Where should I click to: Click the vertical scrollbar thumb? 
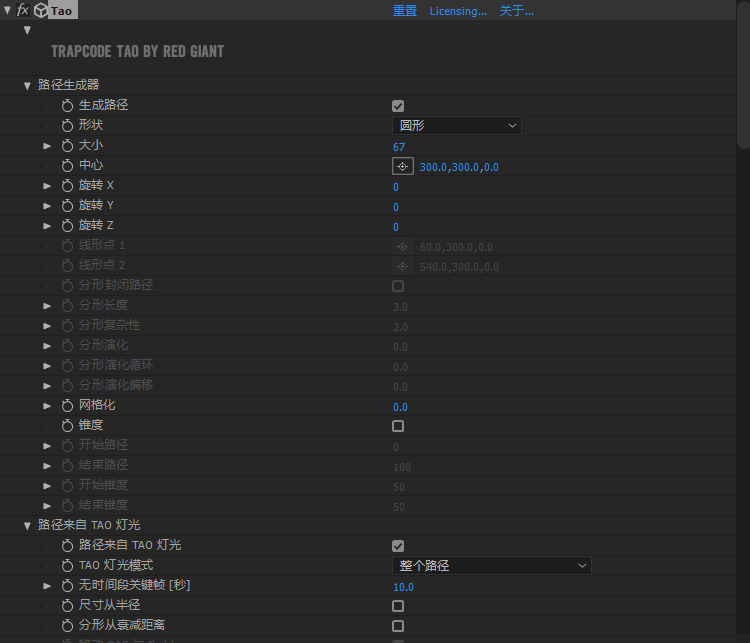click(743, 74)
